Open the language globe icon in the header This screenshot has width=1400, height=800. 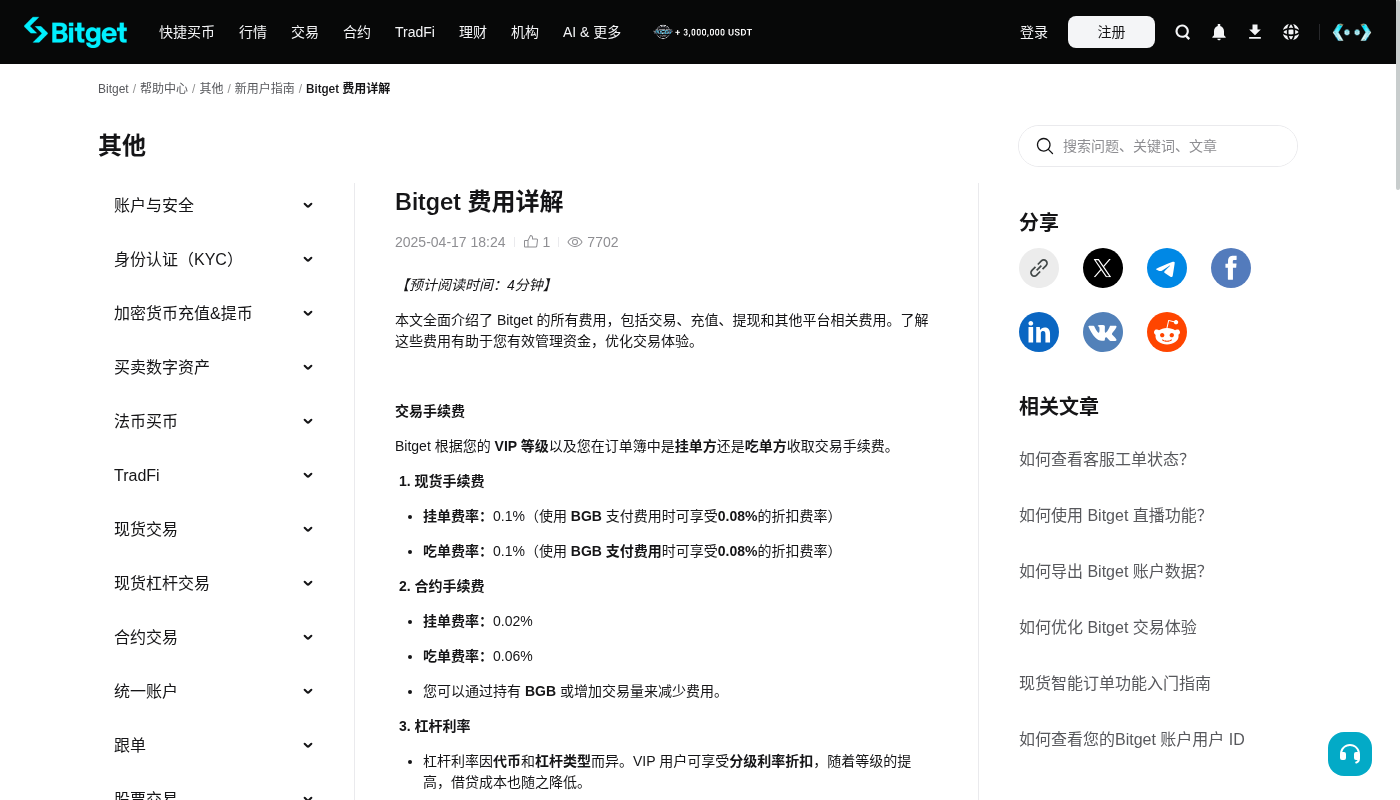[1291, 32]
